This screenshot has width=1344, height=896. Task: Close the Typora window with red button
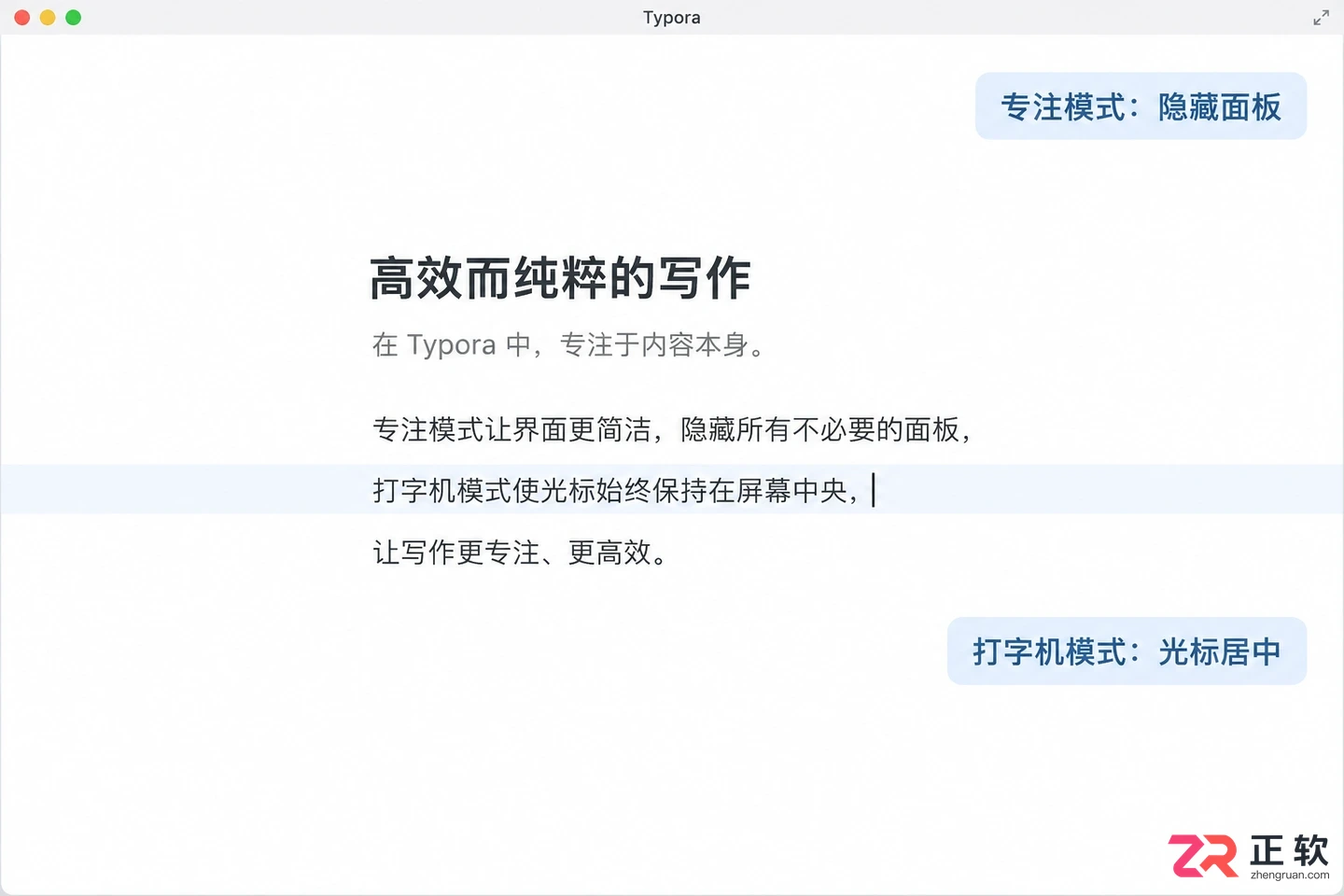pyautogui.click(x=22, y=18)
